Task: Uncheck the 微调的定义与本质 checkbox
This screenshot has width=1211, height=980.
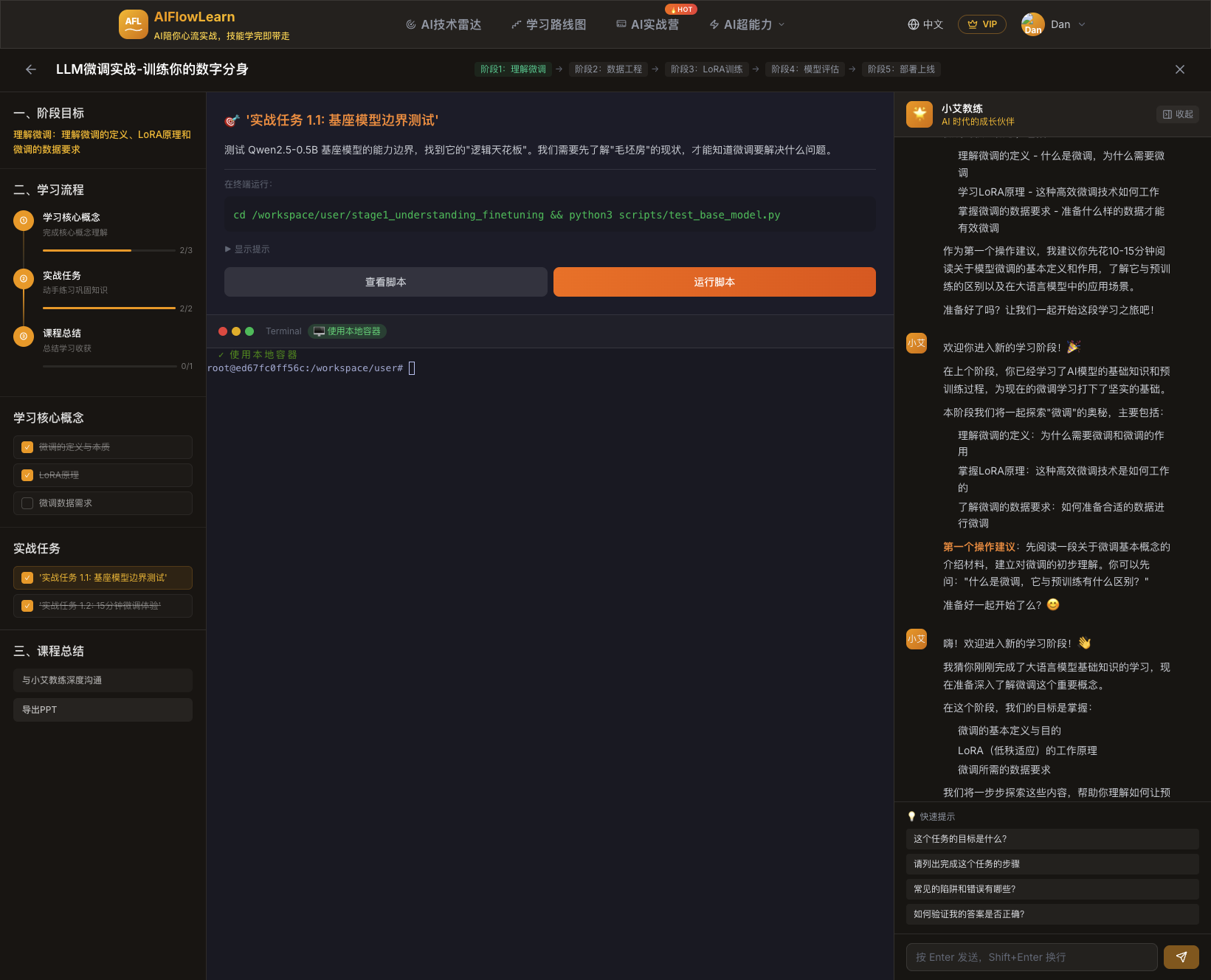Action: coord(27,447)
